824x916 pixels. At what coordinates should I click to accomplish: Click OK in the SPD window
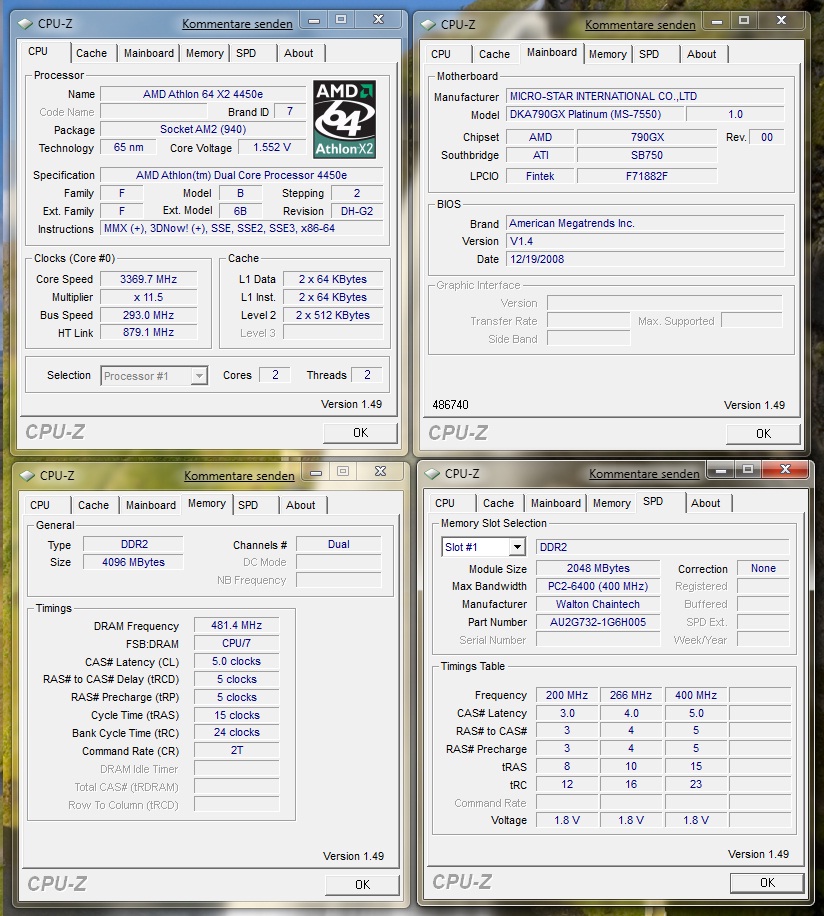[767, 883]
